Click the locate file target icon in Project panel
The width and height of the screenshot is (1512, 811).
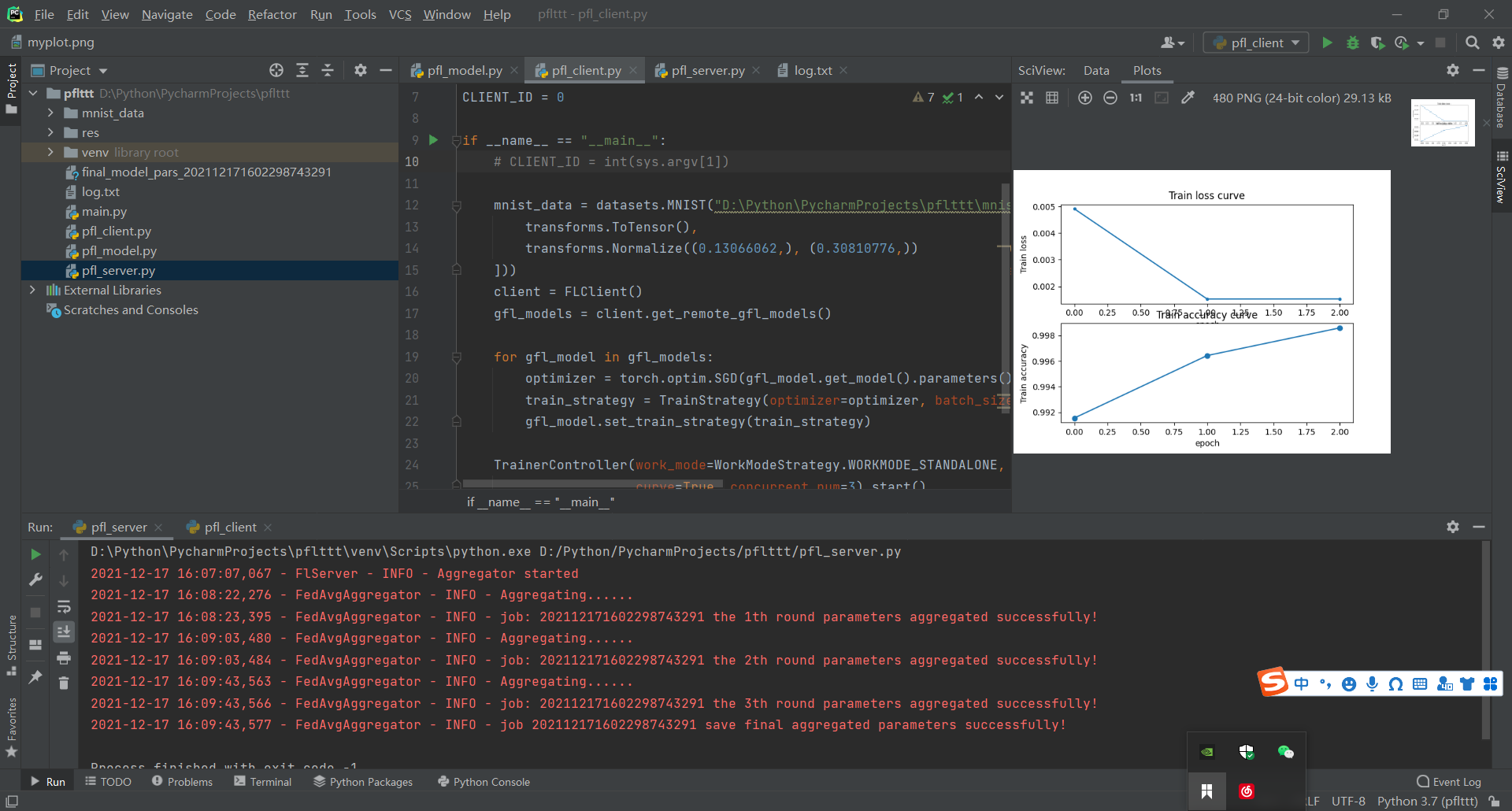click(276, 70)
